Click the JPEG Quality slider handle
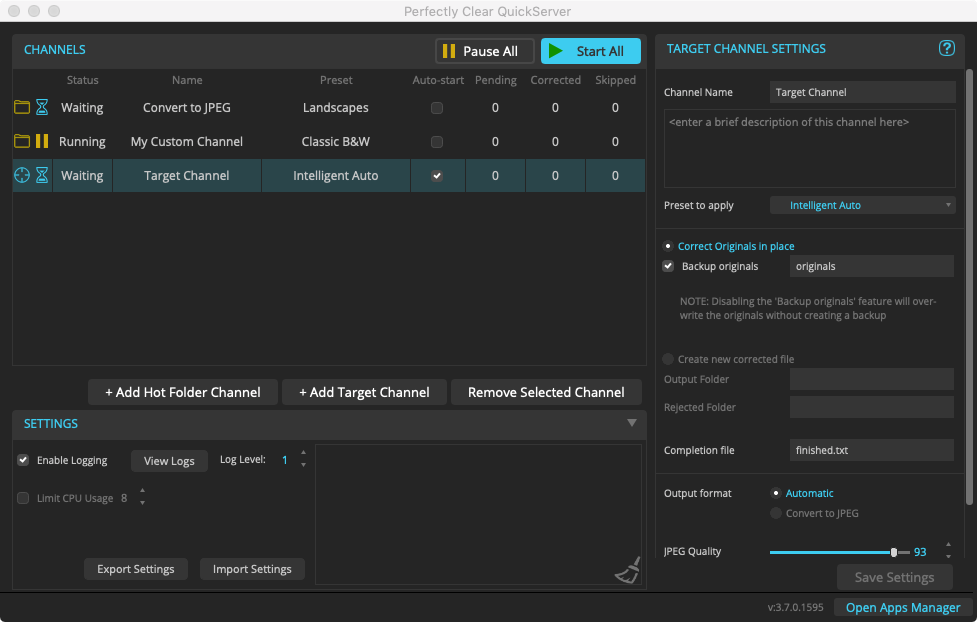The height and width of the screenshot is (622, 977). (x=894, y=552)
